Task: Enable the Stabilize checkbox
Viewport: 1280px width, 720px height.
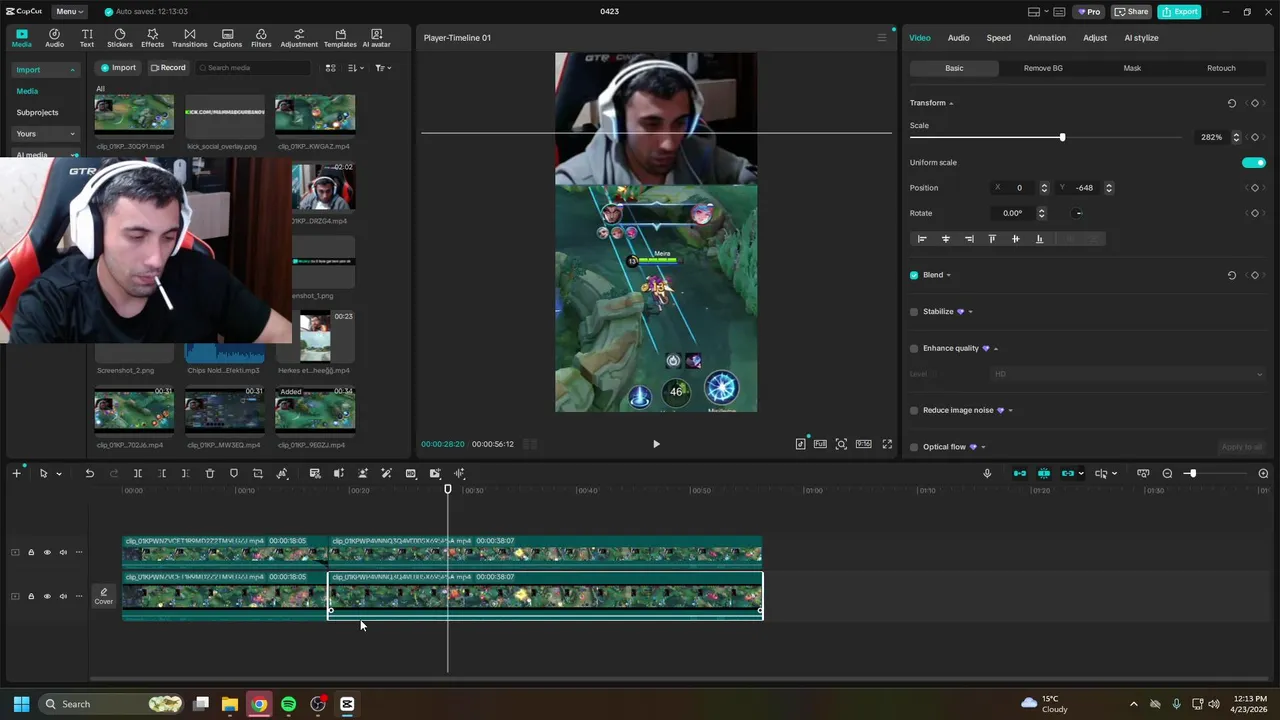Action: click(914, 312)
